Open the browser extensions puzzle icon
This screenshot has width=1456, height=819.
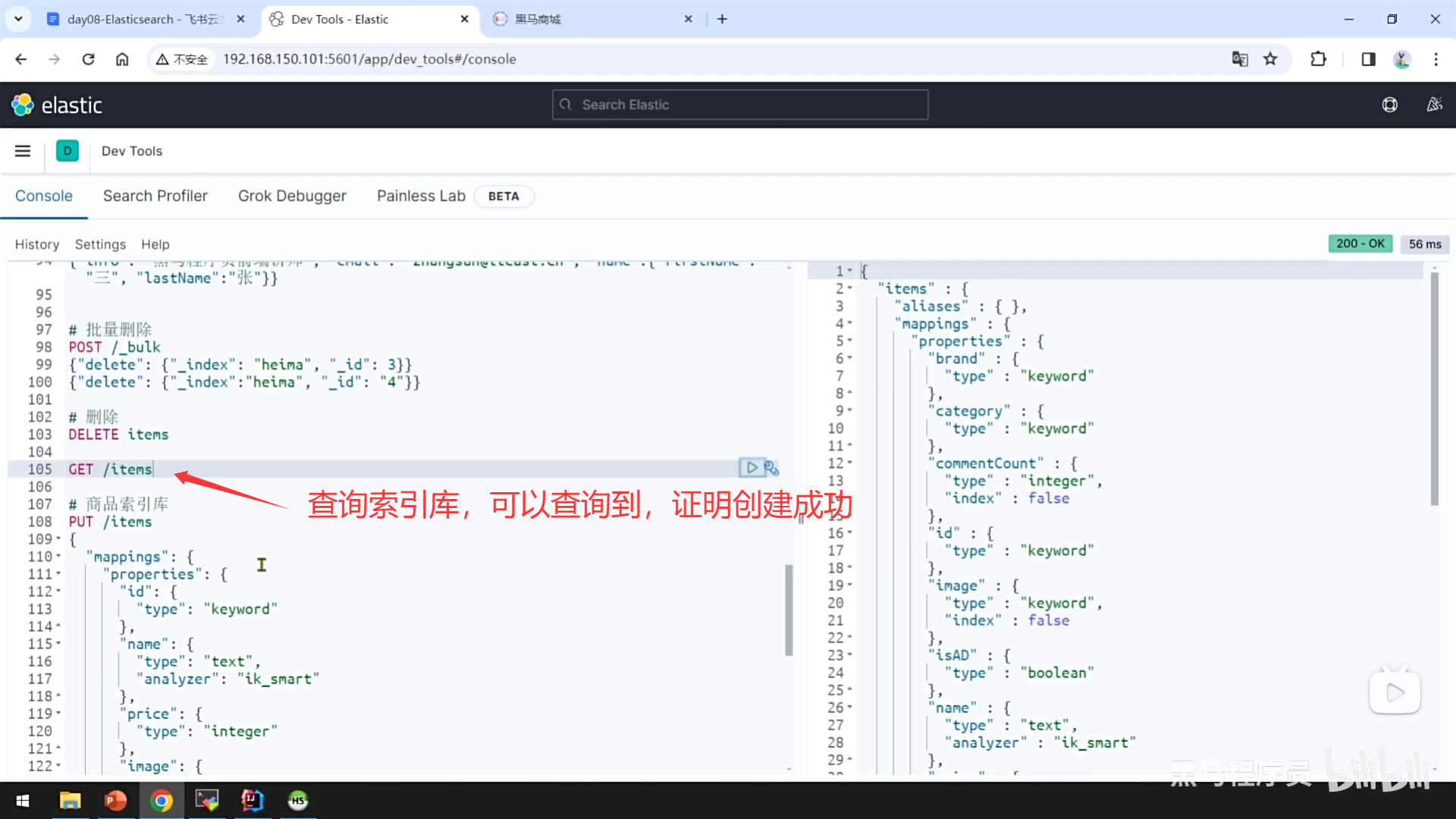[x=1319, y=59]
